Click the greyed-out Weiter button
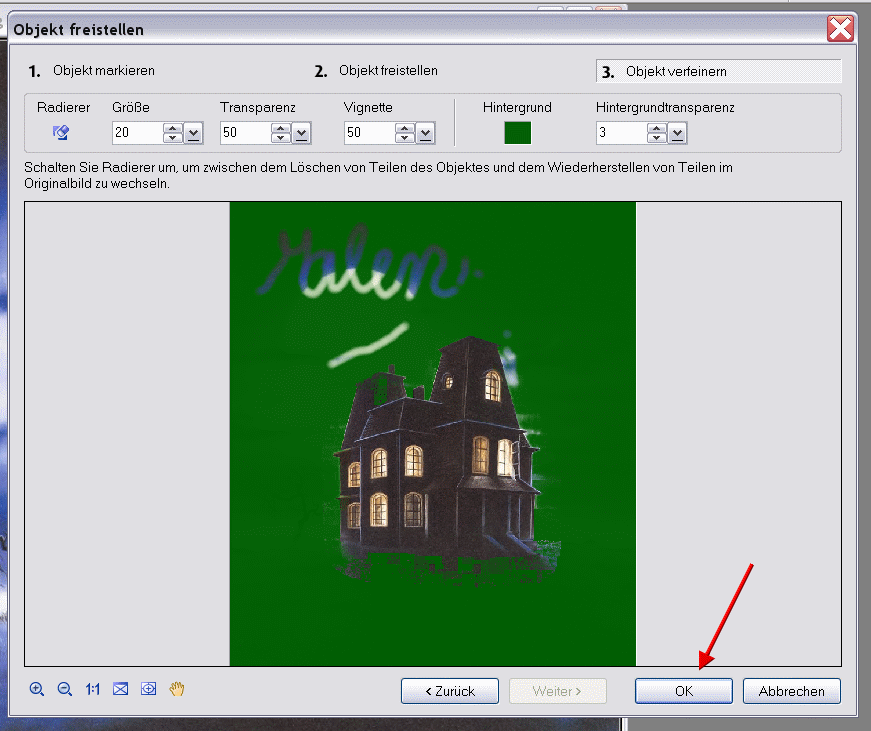The image size is (871, 731). click(x=558, y=691)
